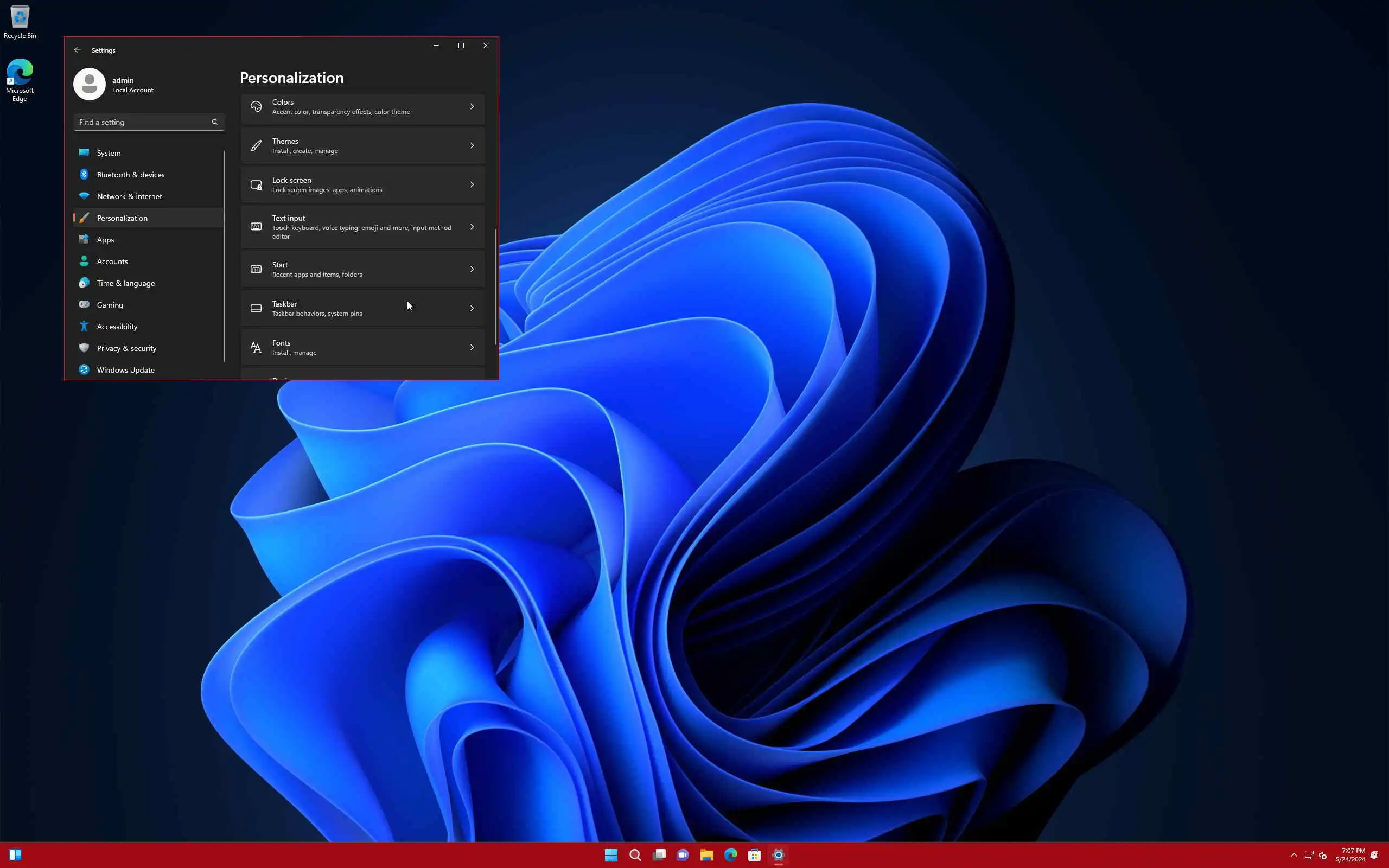Click the search magnifier in Find a setting

point(215,122)
